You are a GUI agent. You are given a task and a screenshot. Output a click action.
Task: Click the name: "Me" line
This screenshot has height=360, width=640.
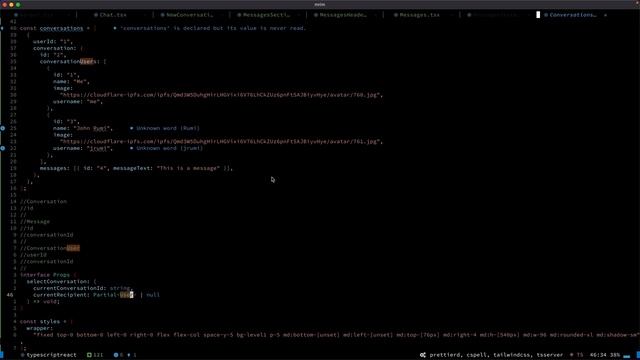pos(71,82)
